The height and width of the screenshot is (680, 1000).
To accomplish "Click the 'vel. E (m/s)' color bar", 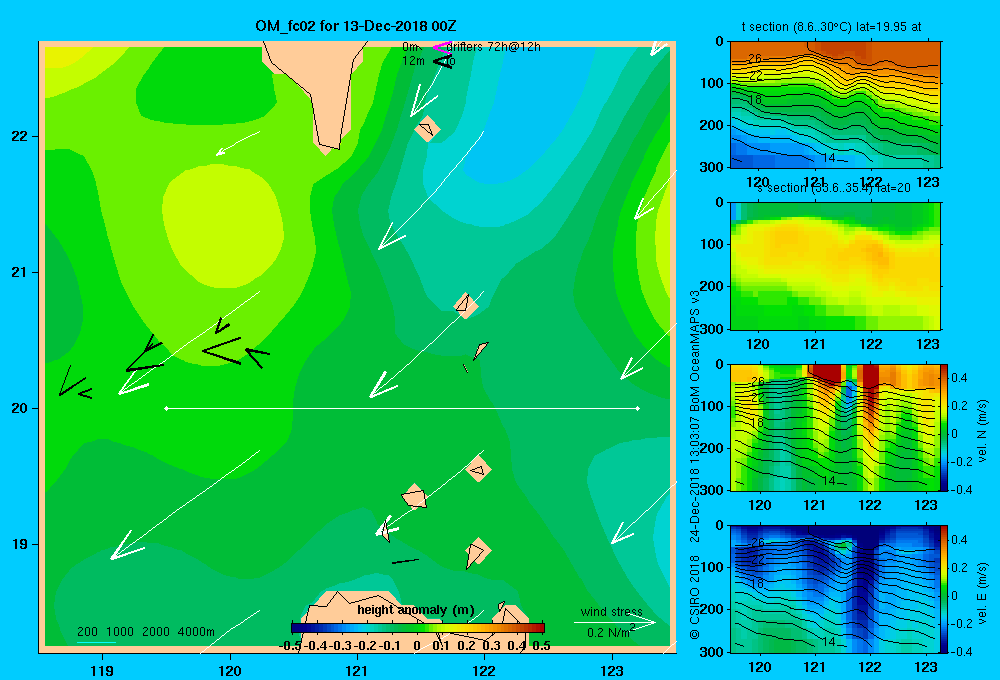I will pos(945,588).
